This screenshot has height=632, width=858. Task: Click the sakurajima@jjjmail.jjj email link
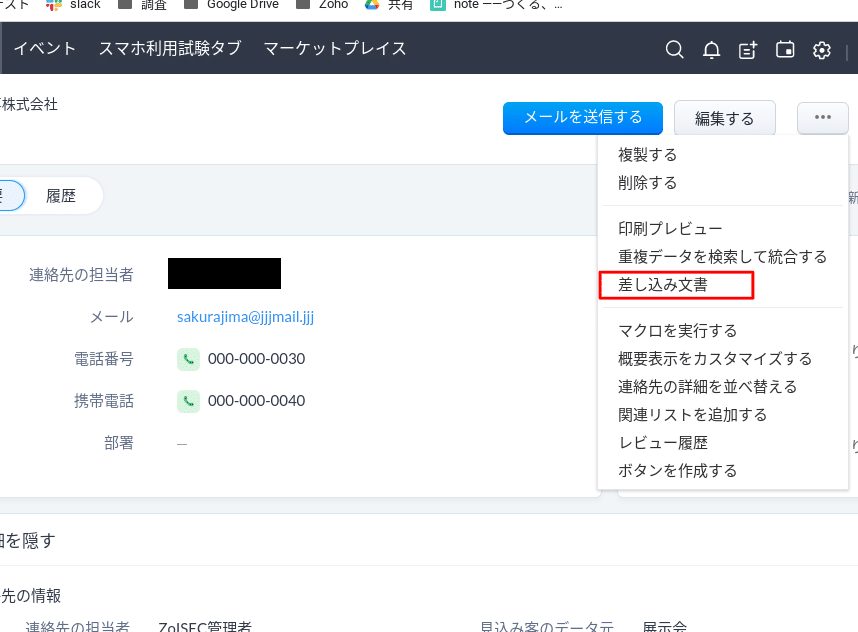[x=245, y=317]
